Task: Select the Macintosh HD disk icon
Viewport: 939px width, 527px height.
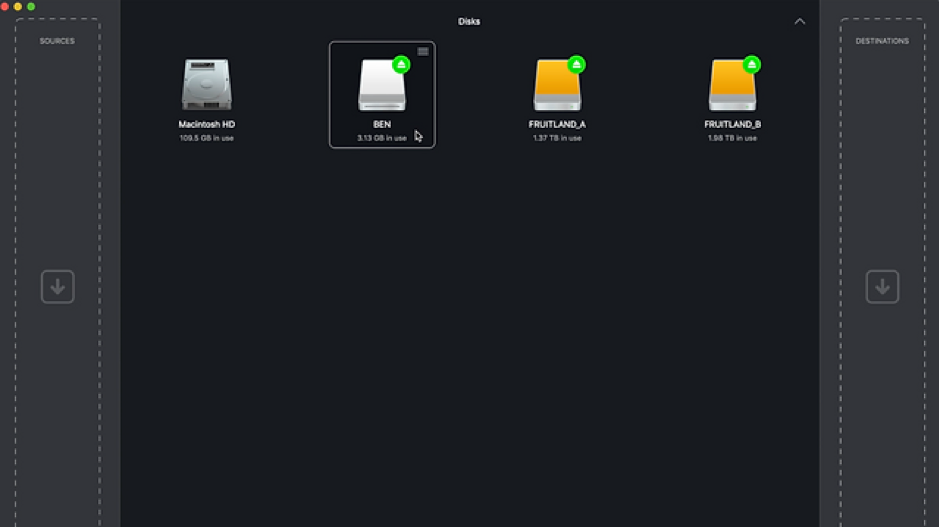Action: click(207, 85)
